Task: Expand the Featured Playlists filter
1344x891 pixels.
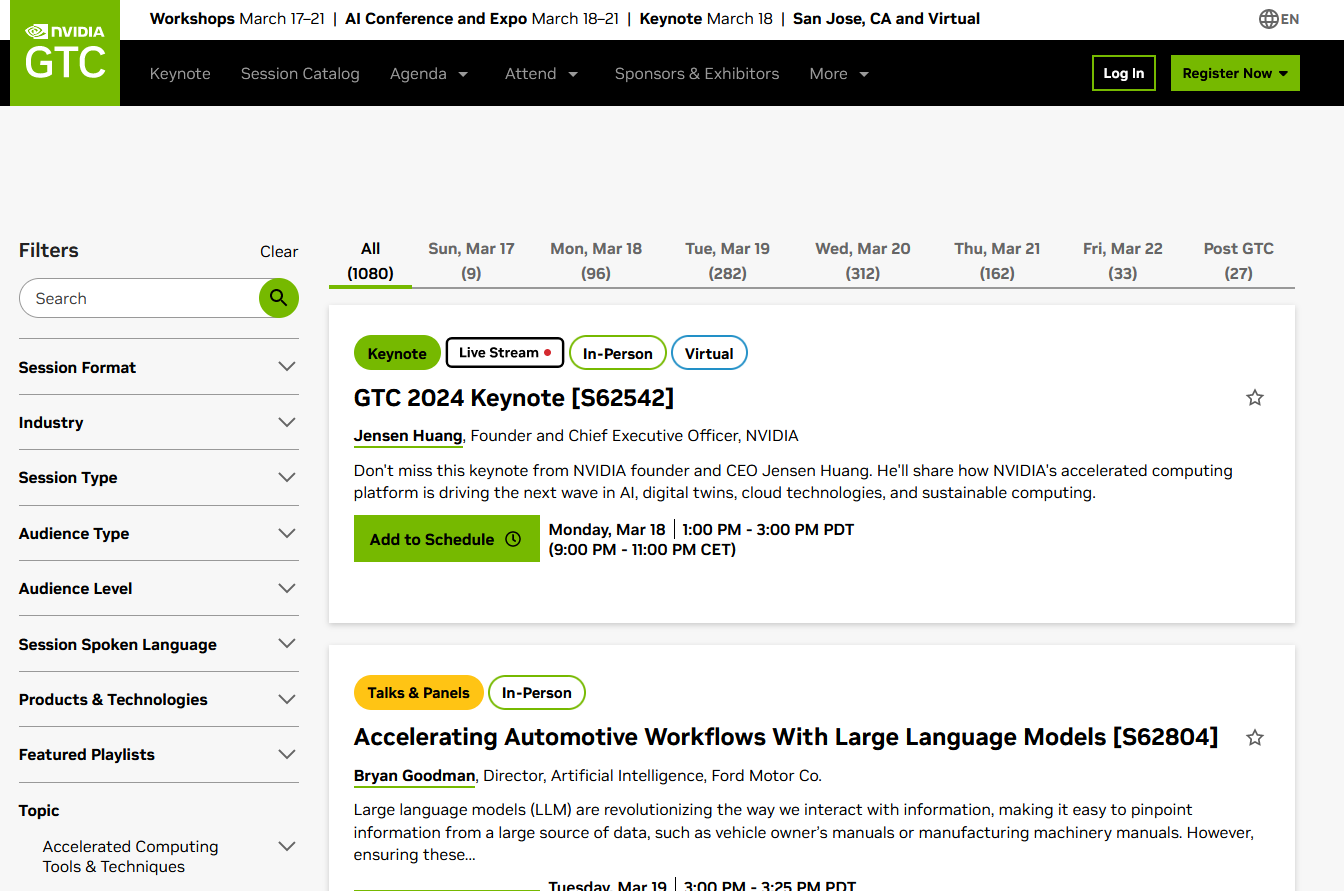Action: click(158, 754)
